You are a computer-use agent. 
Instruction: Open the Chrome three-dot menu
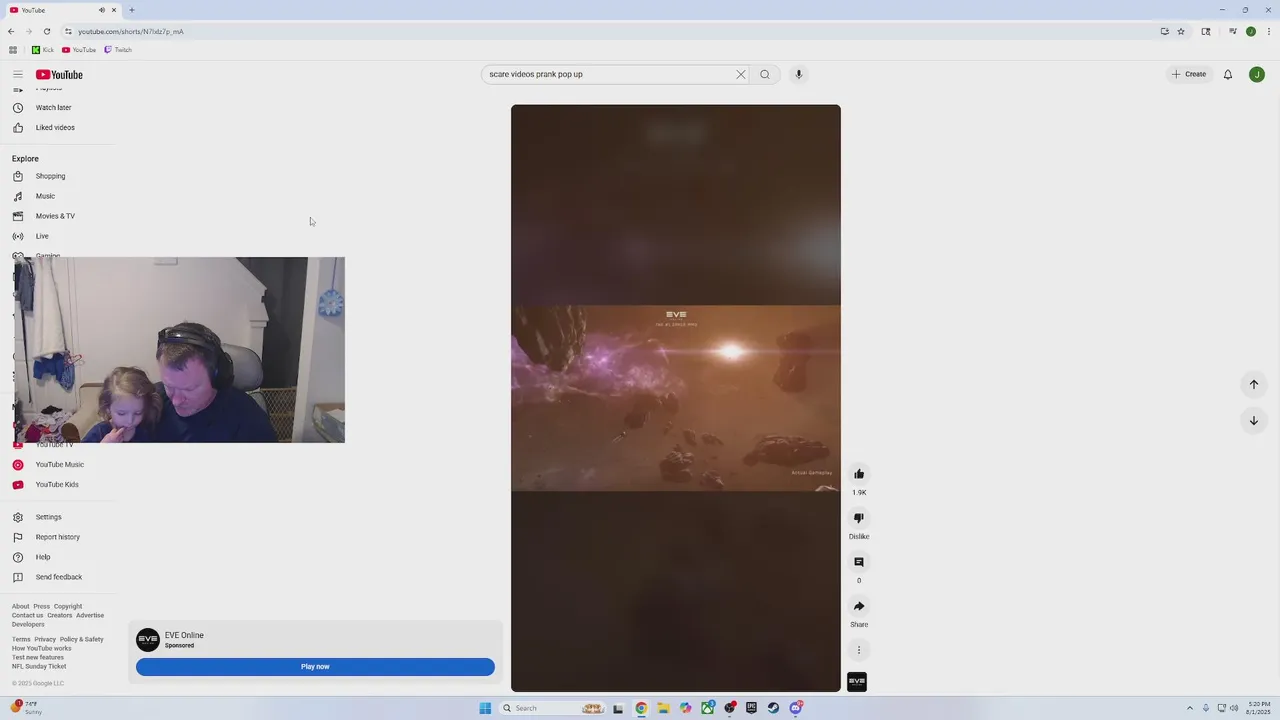(1267, 31)
